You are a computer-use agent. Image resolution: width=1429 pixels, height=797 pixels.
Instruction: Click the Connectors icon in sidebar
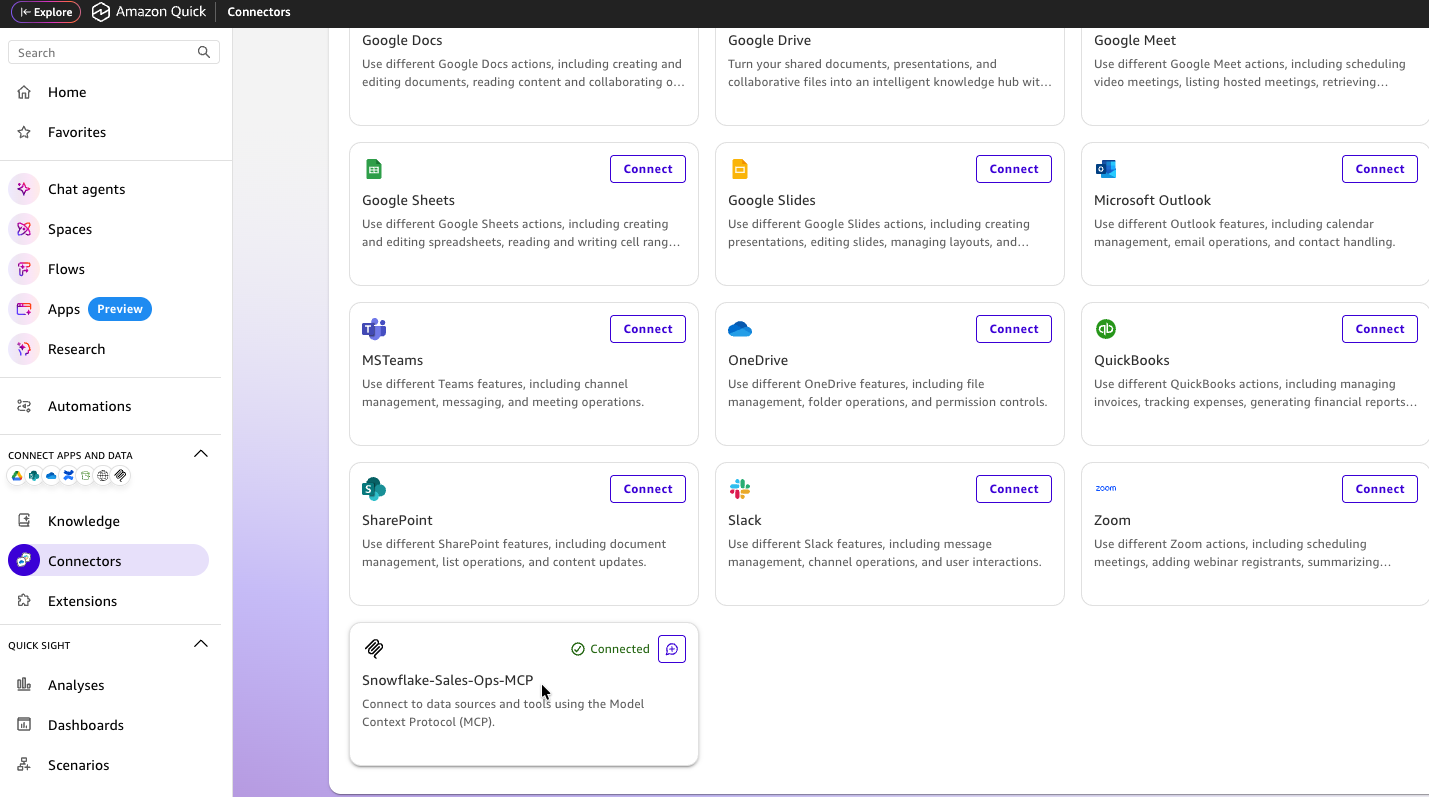point(24,561)
